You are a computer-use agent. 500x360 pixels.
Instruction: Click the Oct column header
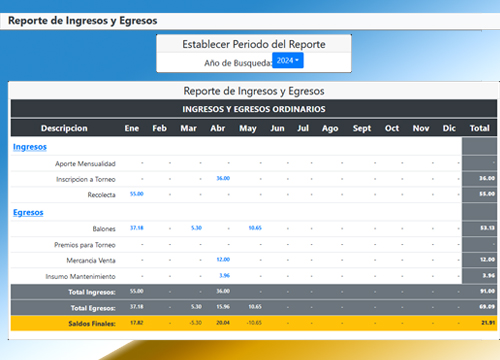click(392, 128)
